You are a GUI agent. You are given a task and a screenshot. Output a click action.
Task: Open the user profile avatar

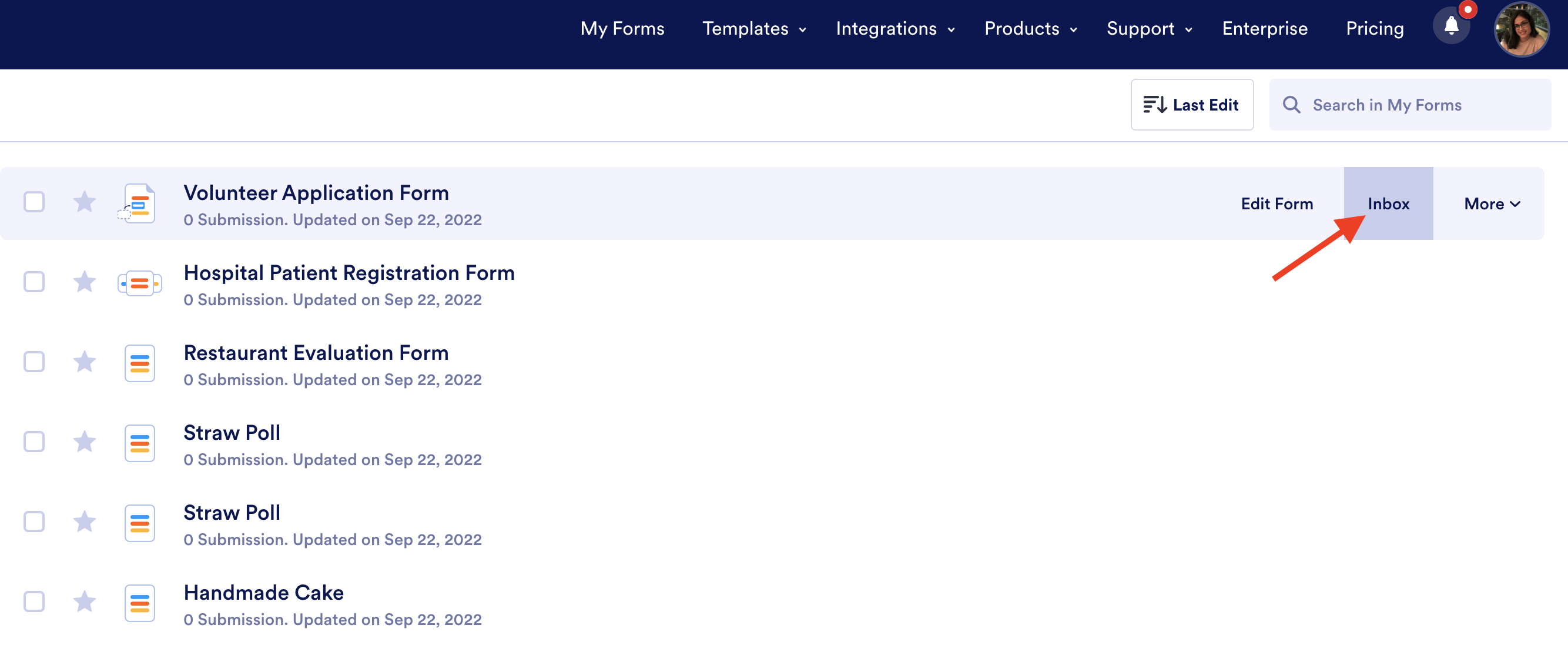[x=1521, y=29]
